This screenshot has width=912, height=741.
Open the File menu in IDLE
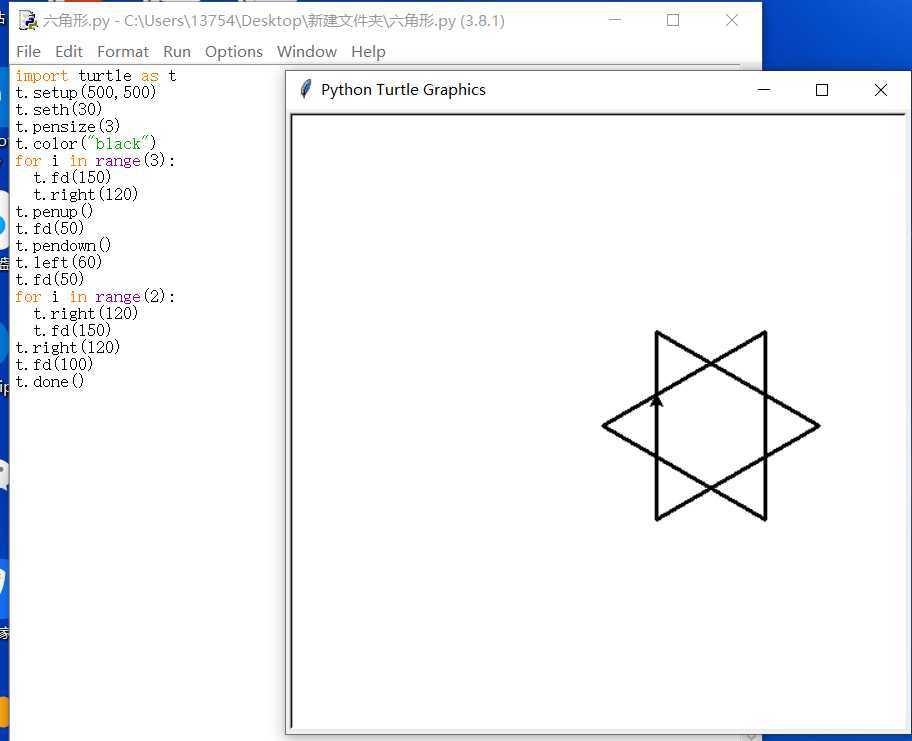[x=28, y=52]
